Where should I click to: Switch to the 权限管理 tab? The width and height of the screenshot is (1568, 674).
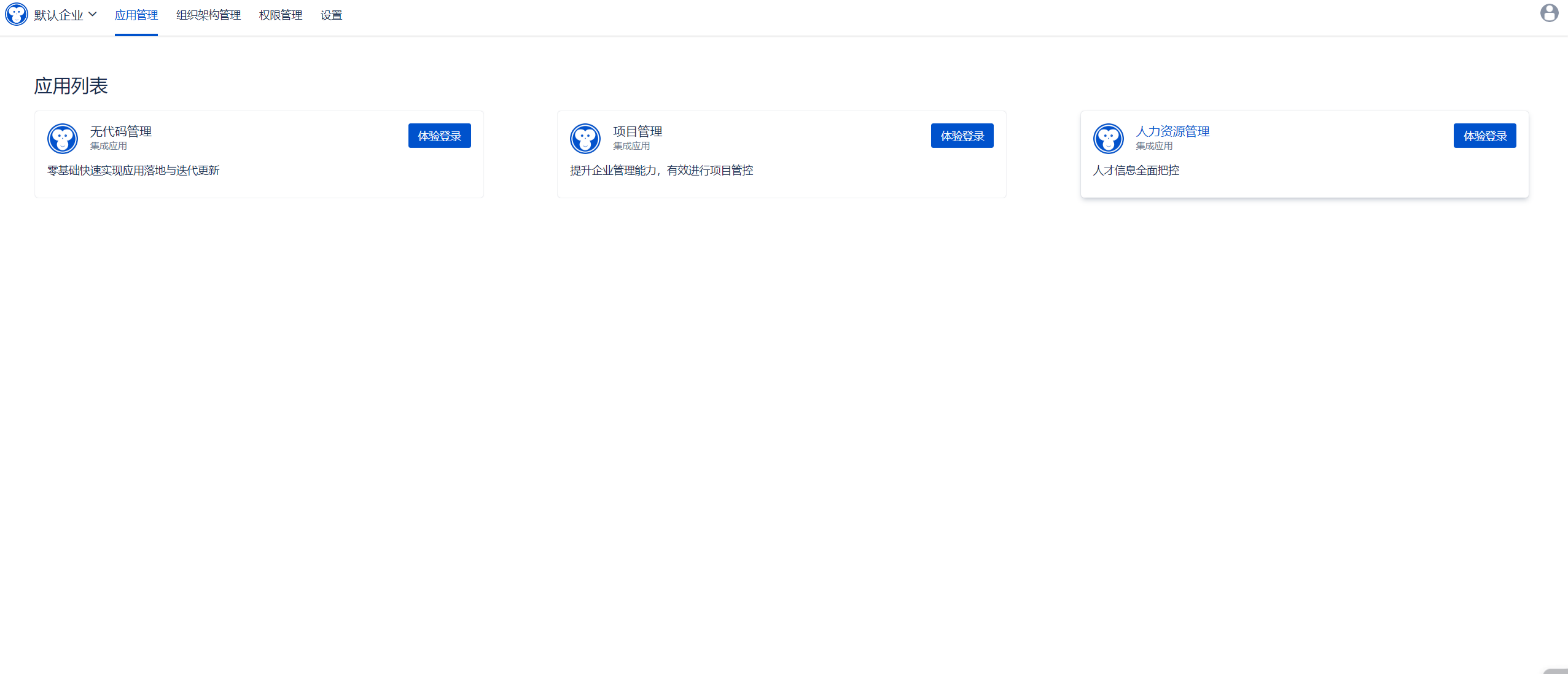tap(280, 15)
